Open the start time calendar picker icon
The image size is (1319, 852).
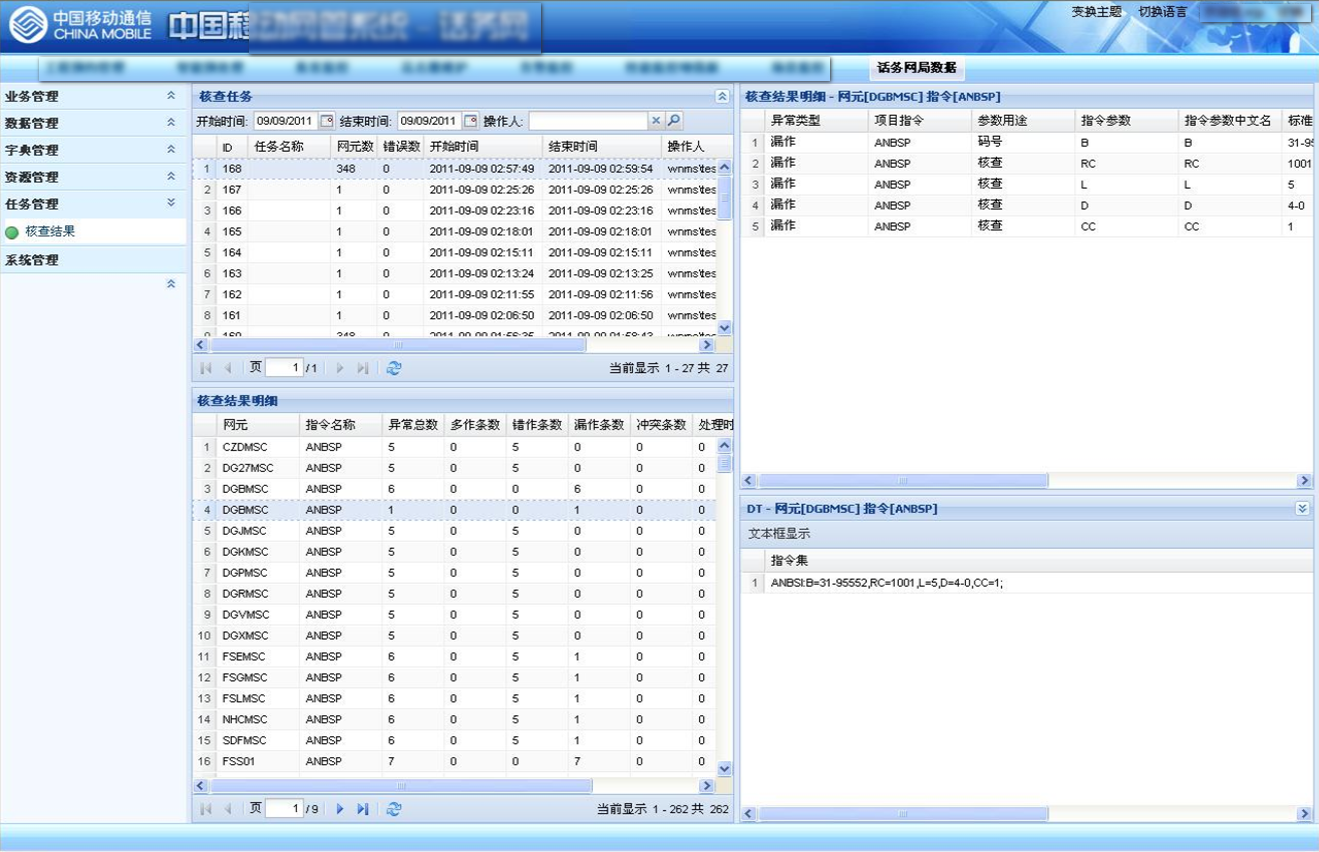(x=326, y=121)
